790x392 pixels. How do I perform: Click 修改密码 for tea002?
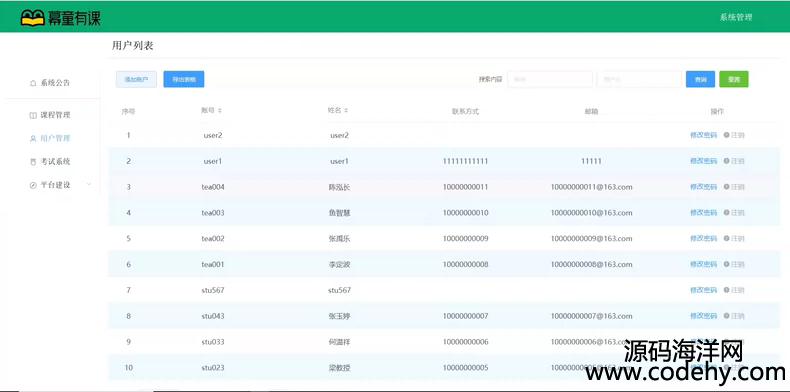click(x=703, y=238)
